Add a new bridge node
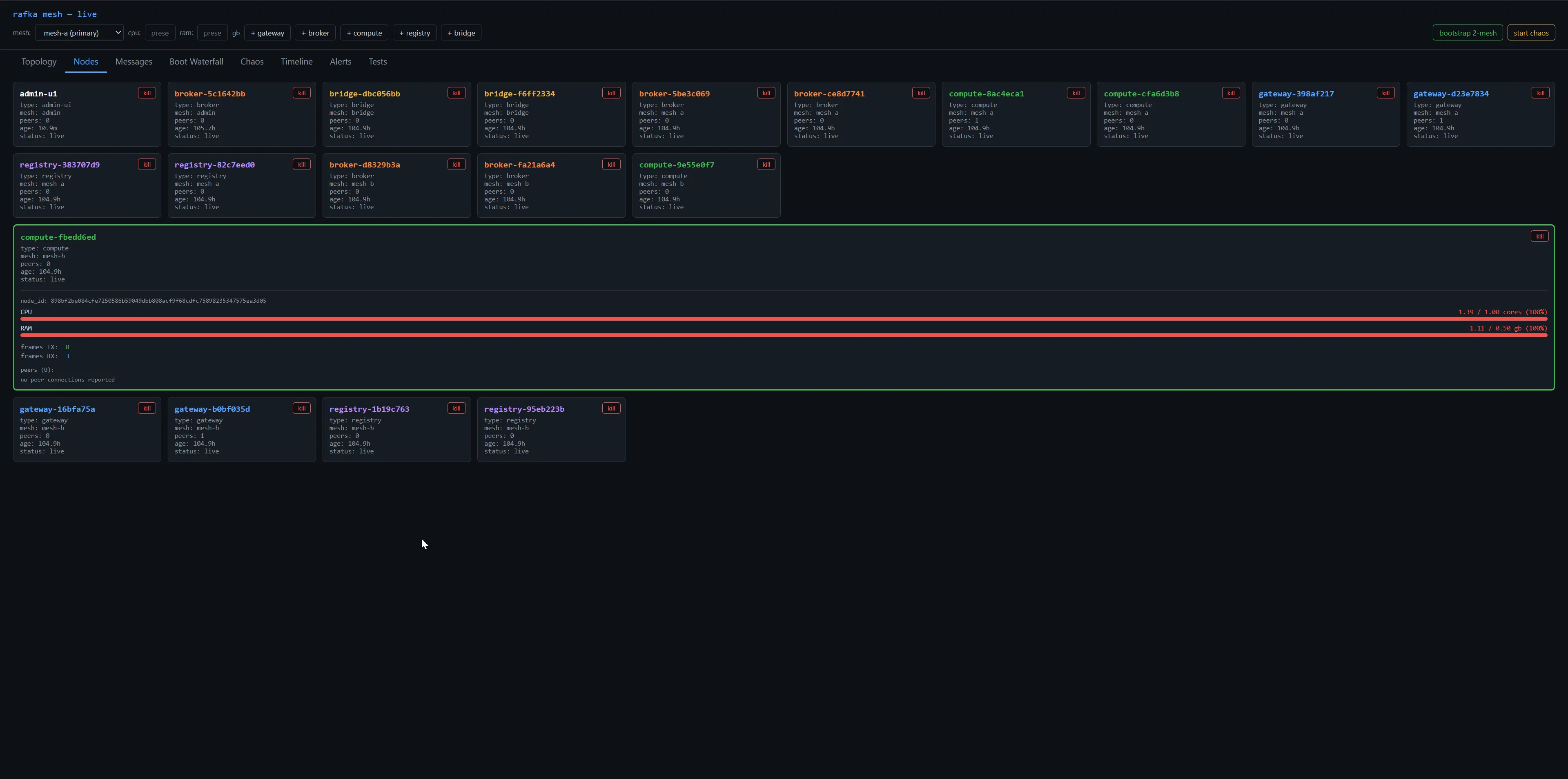 point(461,33)
